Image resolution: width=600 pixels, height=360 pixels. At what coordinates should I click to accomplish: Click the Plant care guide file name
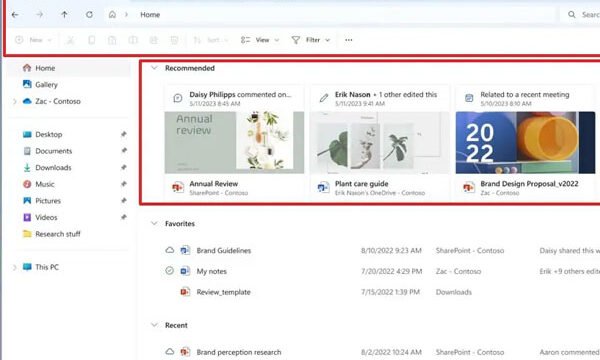[362, 184]
